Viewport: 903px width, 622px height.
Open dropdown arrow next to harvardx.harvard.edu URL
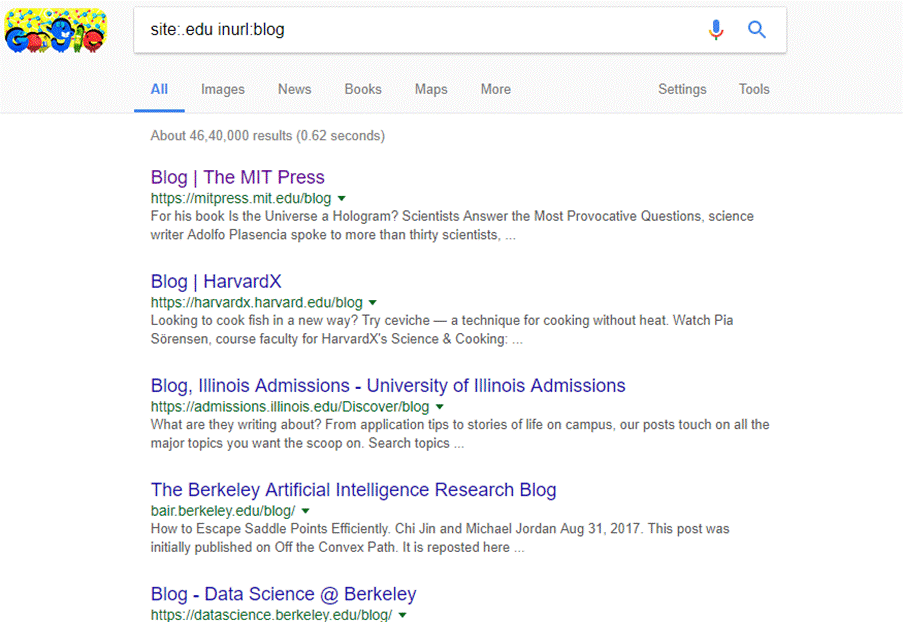pos(373,302)
